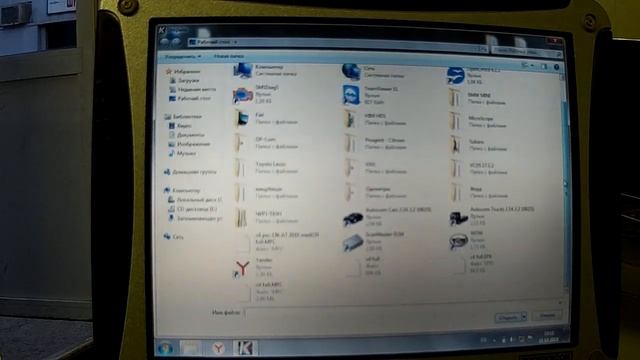
Task: Select Изображения library in the sidebar
Action: 189,144
